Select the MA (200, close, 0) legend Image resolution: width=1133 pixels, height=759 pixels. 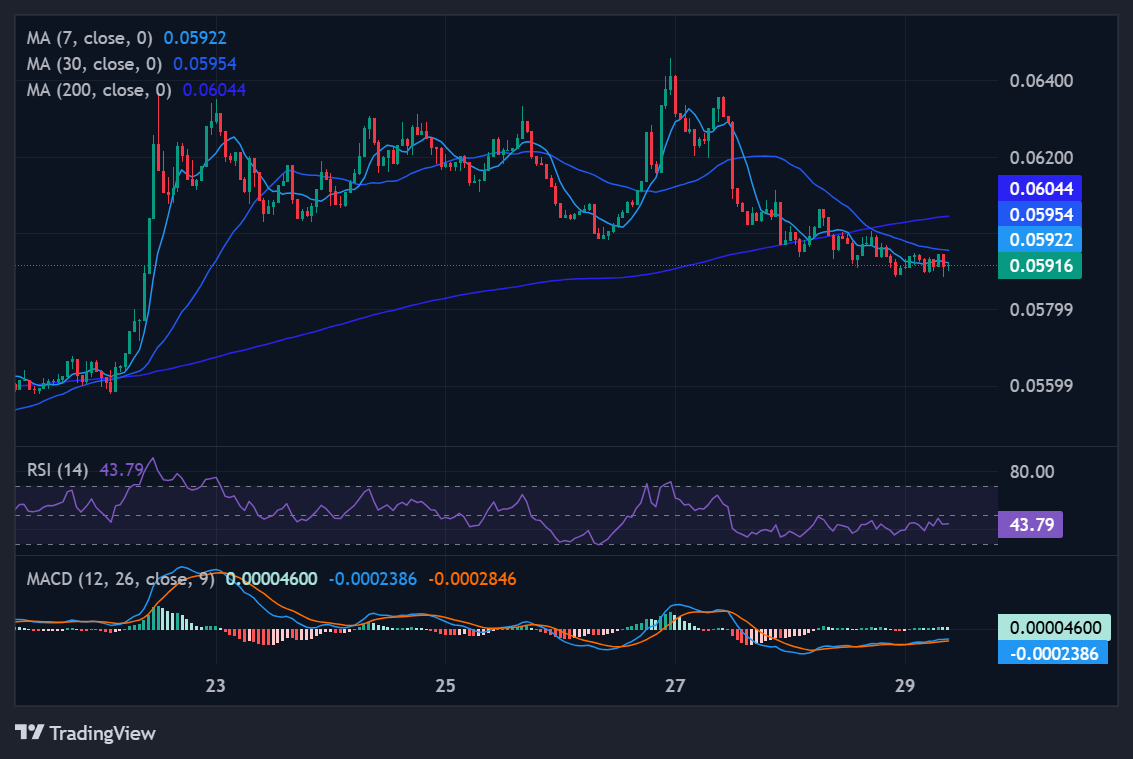click(x=99, y=90)
